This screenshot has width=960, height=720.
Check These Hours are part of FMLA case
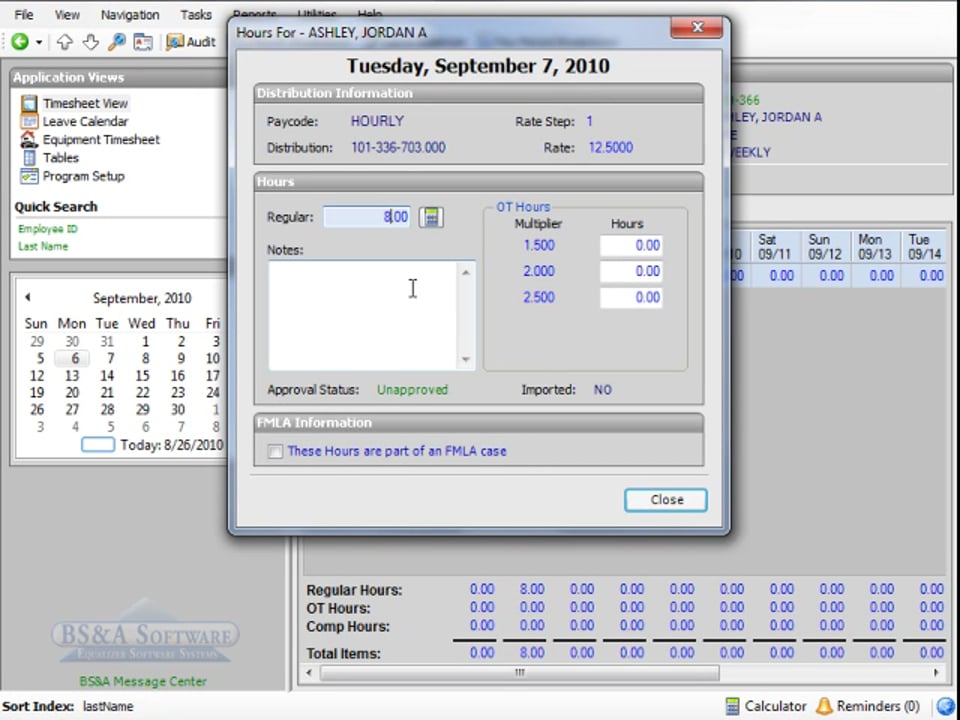pyautogui.click(x=276, y=452)
